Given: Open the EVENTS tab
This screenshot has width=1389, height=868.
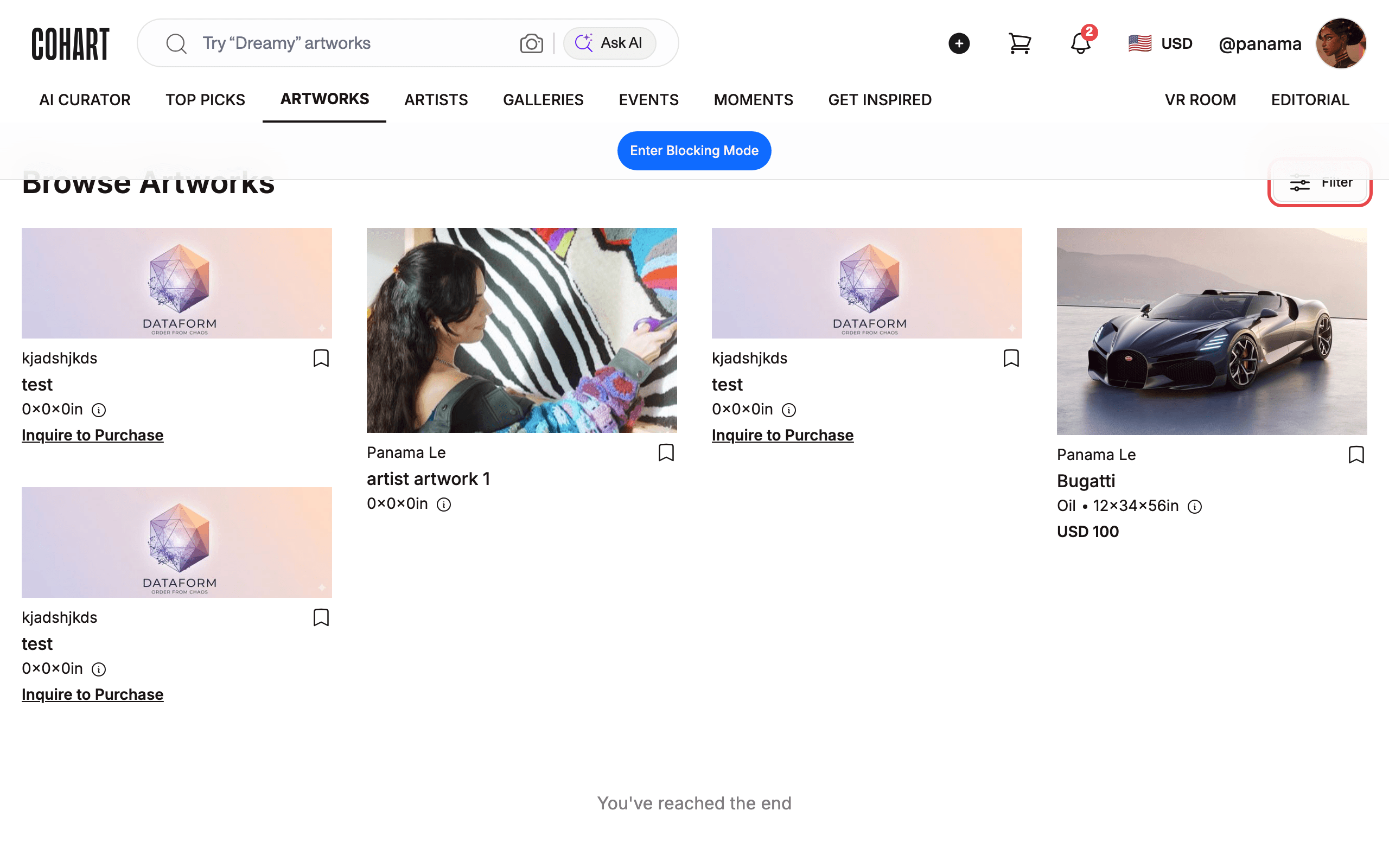Looking at the screenshot, I should 649,100.
